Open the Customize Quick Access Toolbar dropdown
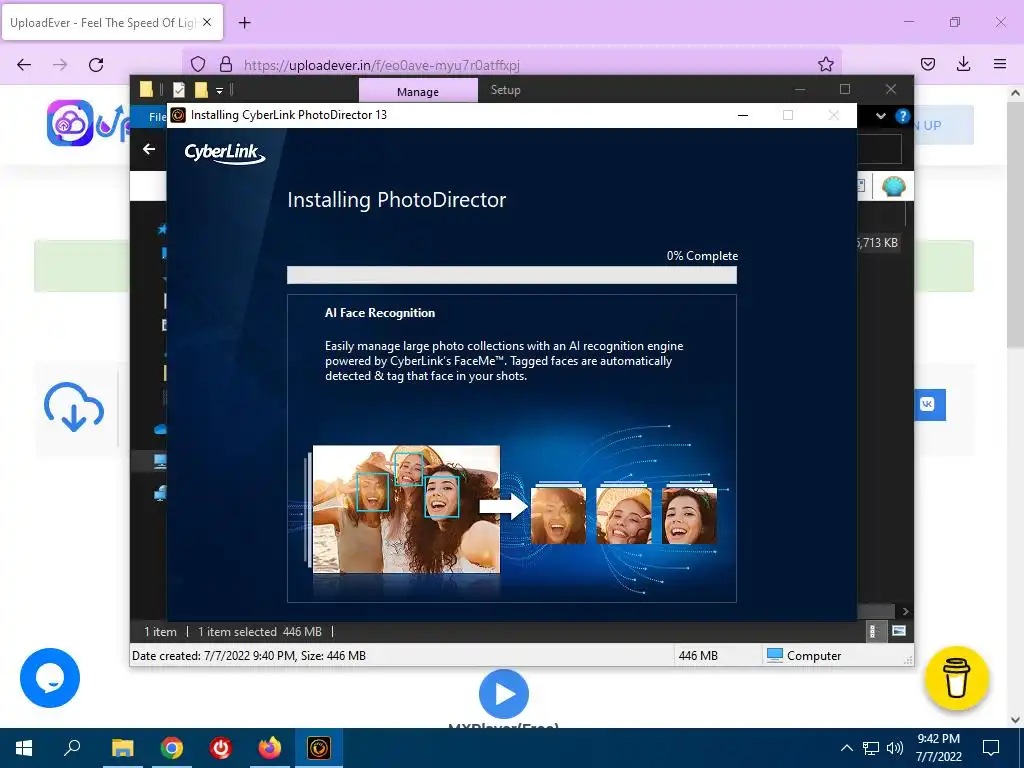This screenshot has height=768, width=1024. [x=219, y=91]
